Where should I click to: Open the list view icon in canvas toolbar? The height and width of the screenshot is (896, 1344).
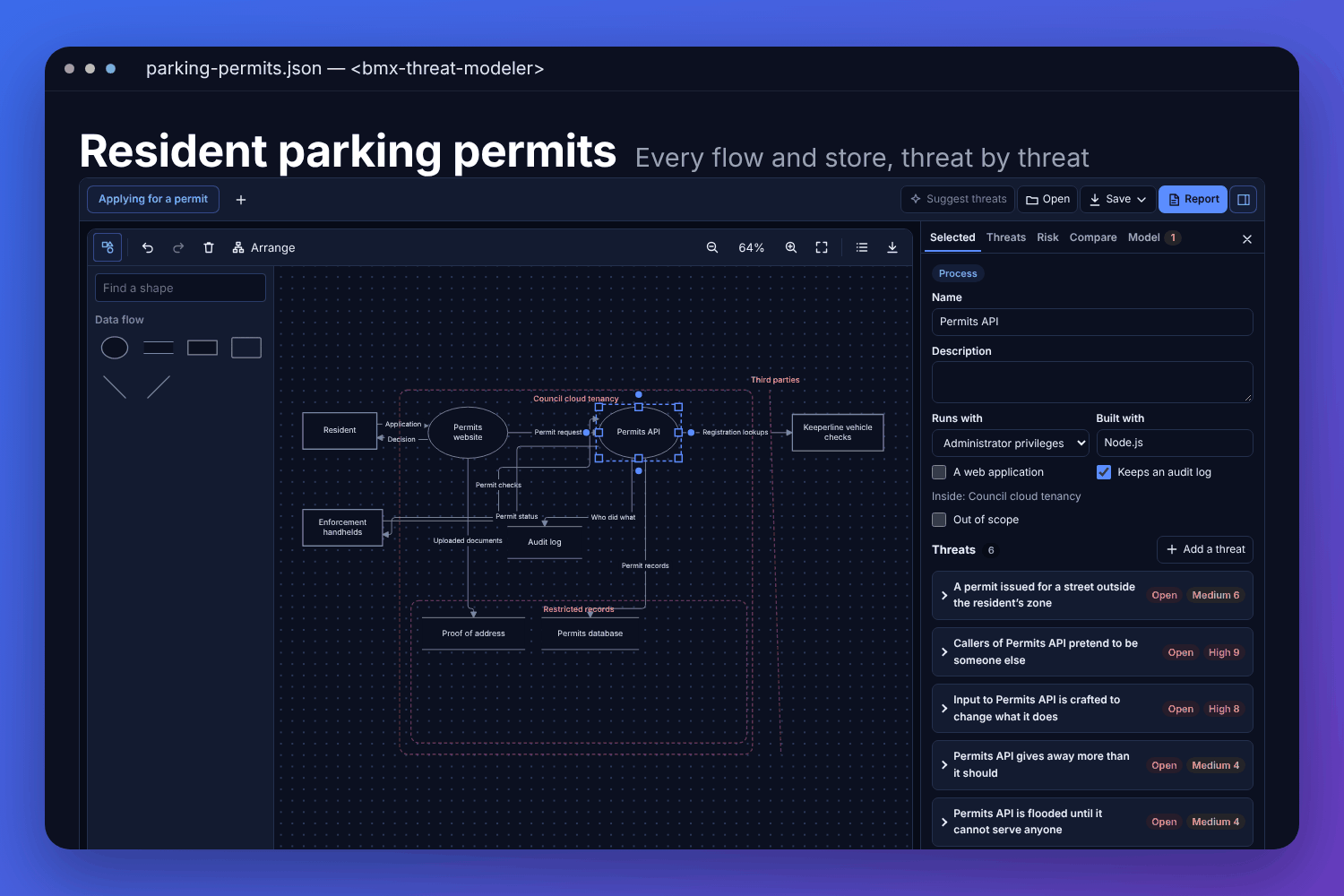point(862,248)
